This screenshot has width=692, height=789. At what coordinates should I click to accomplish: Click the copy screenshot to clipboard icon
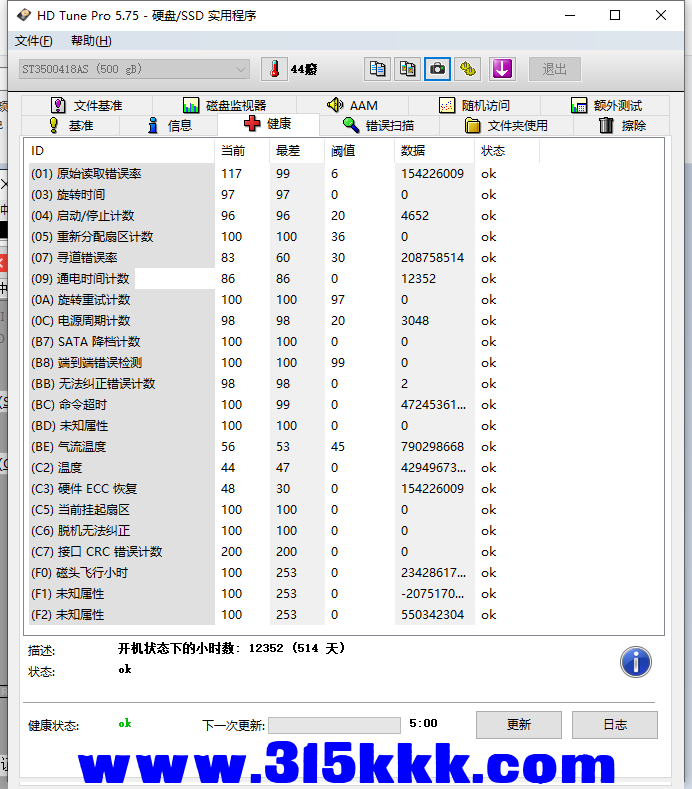408,69
